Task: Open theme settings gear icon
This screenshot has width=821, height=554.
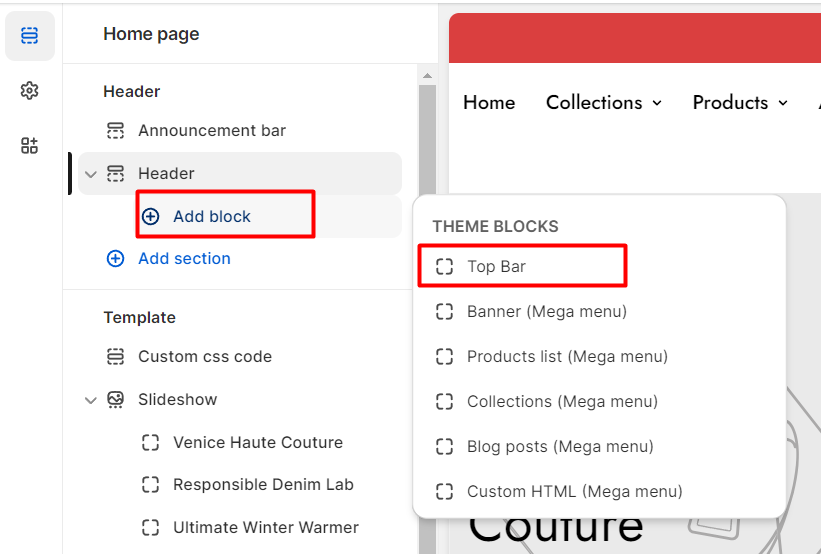Action: pos(29,91)
